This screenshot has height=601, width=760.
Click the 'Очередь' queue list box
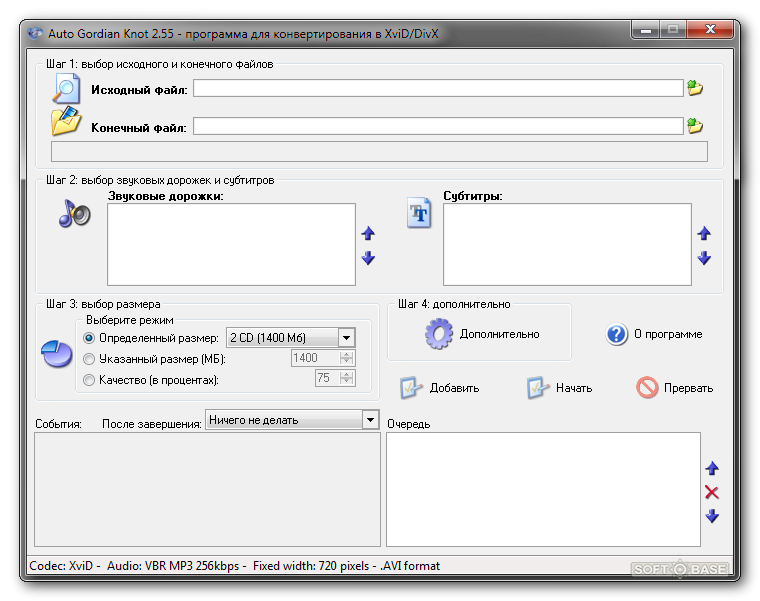[x=543, y=490]
